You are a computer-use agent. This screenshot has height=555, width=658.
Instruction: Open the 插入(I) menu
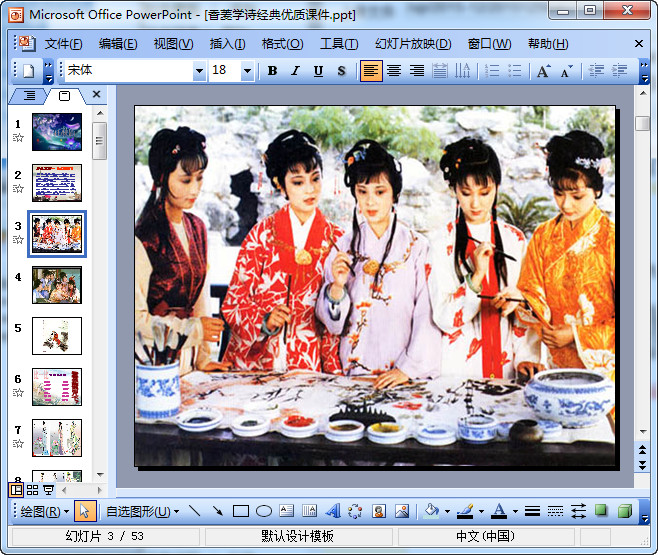coord(227,44)
